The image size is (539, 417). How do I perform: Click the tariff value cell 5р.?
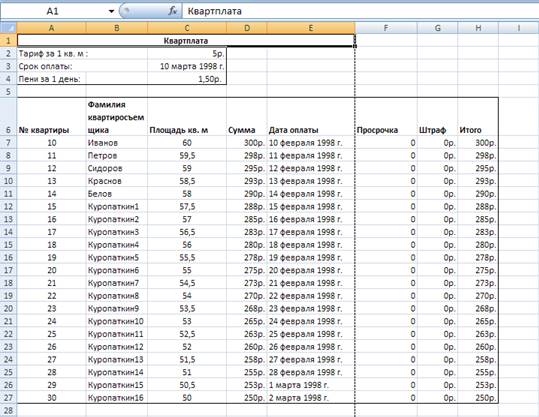click(187, 54)
